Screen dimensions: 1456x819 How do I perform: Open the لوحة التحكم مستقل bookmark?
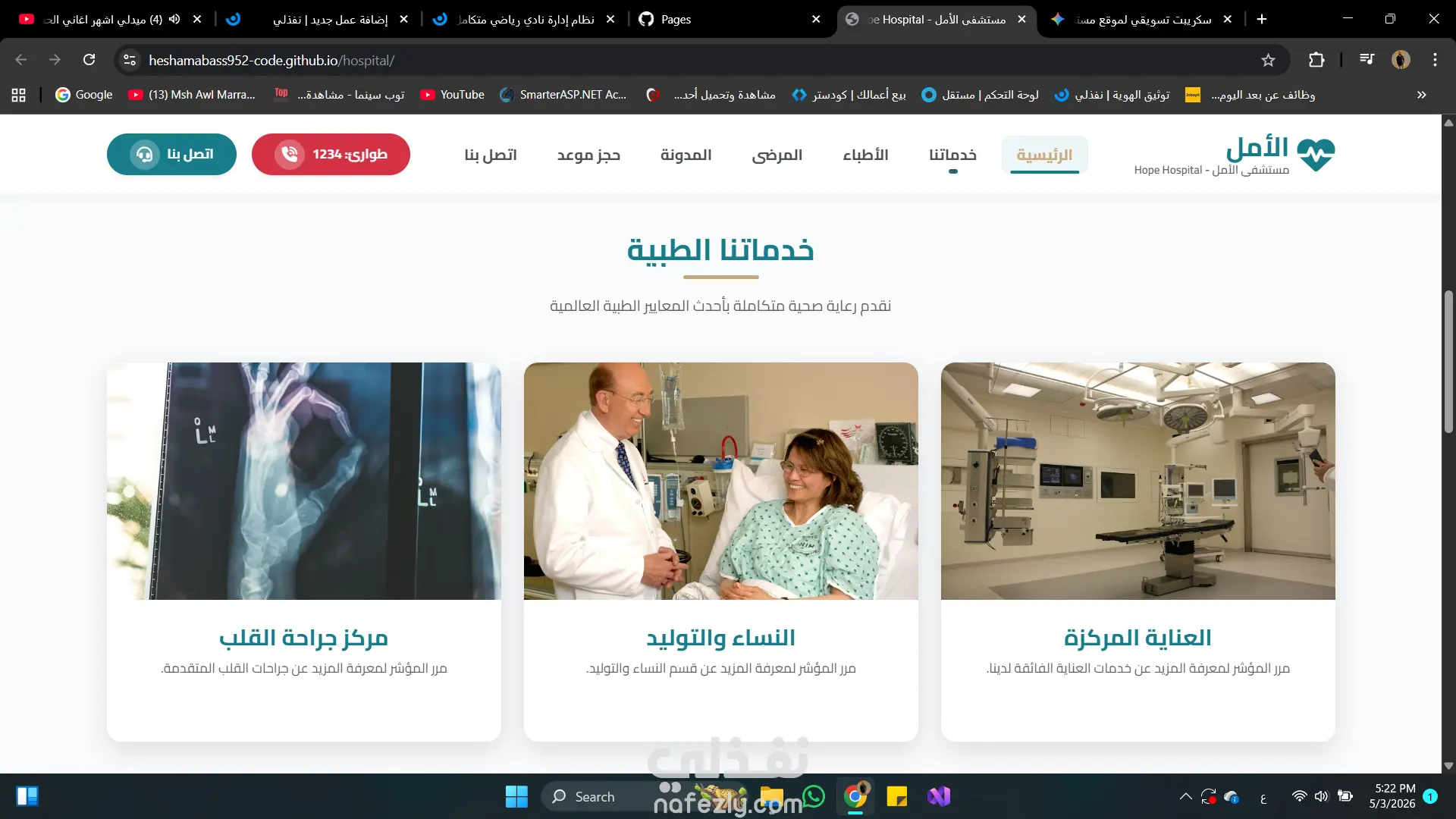(980, 95)
